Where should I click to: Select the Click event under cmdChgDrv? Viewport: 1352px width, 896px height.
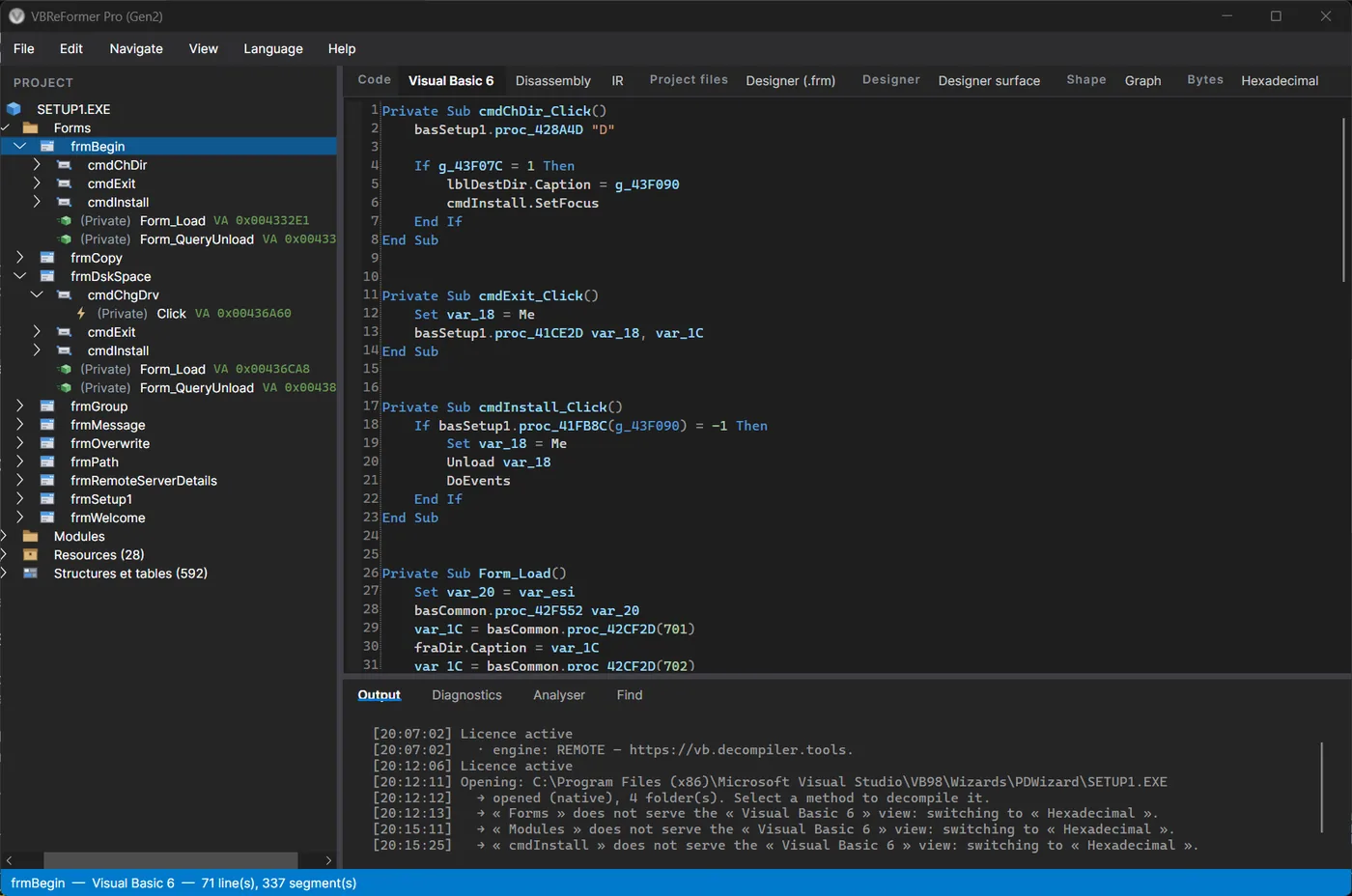point(171,314)
